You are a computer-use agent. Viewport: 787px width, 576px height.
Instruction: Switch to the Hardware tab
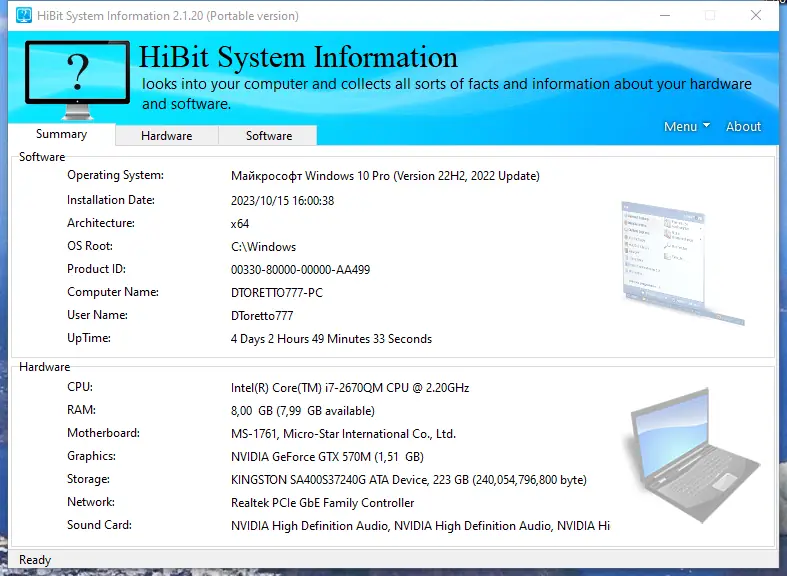pos(167,135)
